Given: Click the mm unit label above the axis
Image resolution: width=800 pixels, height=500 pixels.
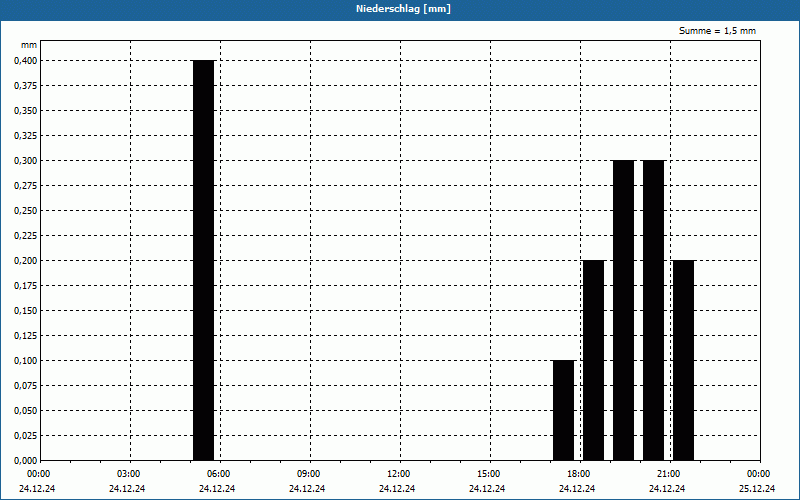Looking at the screenshot, I should click(x=29, y=45).
